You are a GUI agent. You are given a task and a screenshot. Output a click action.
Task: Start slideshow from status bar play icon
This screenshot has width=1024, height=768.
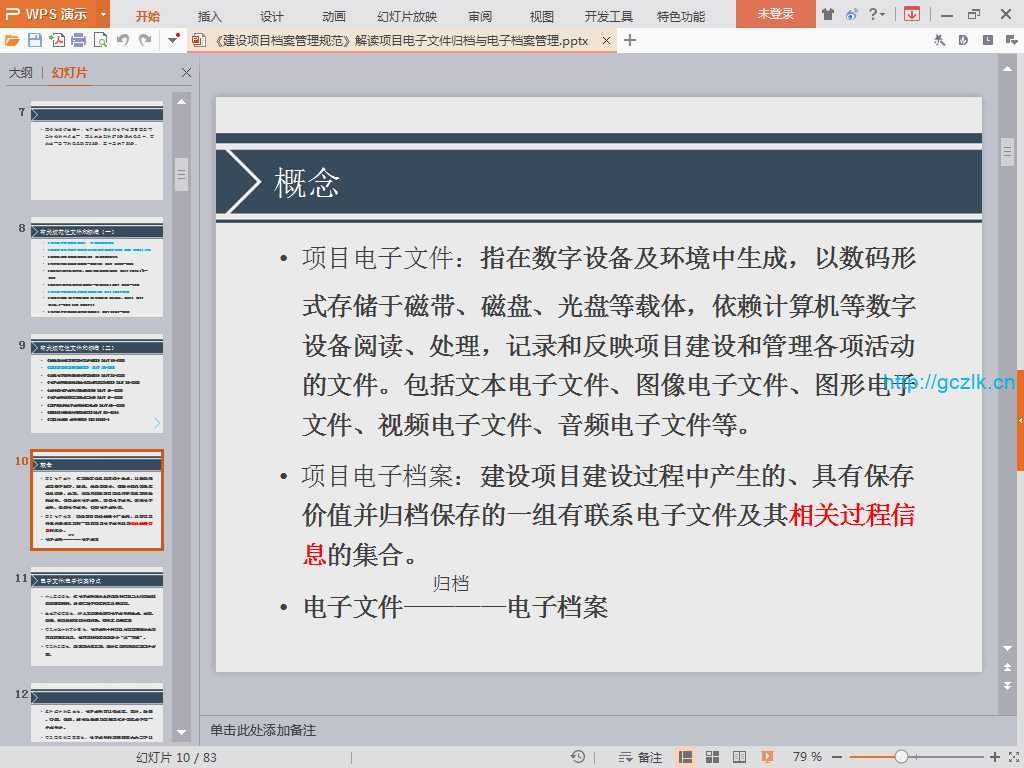point(767,757)
